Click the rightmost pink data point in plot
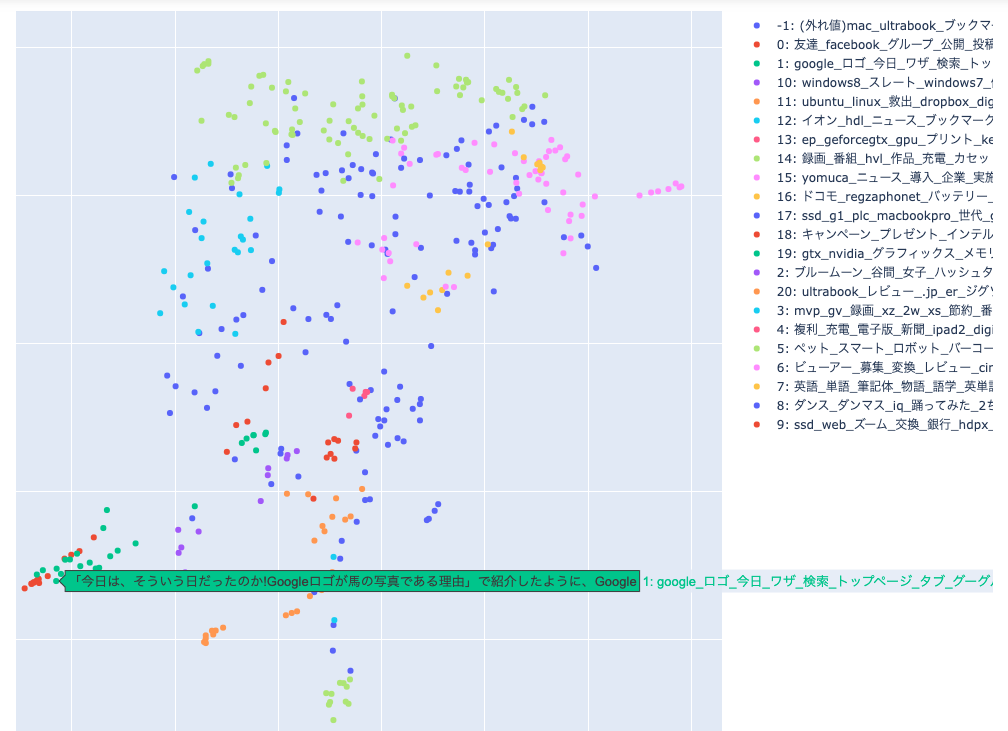The image size is (1008, 731). (x=681, y=186)
